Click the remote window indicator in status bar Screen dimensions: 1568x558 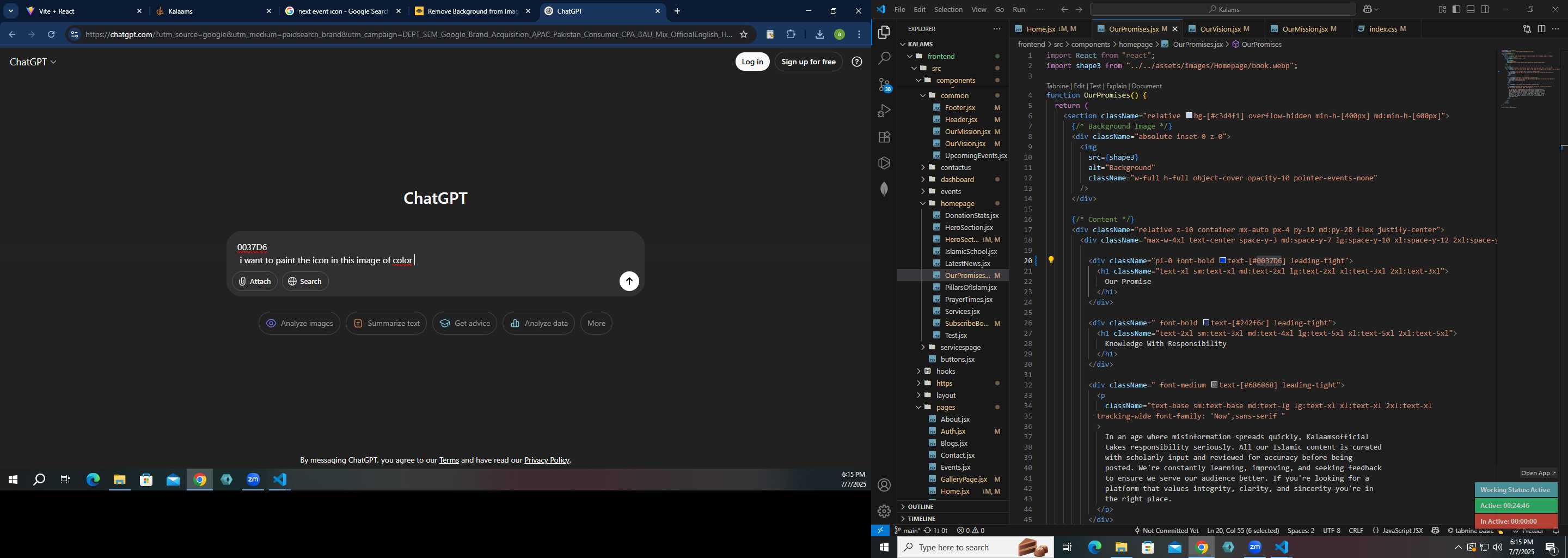[880, 531]
